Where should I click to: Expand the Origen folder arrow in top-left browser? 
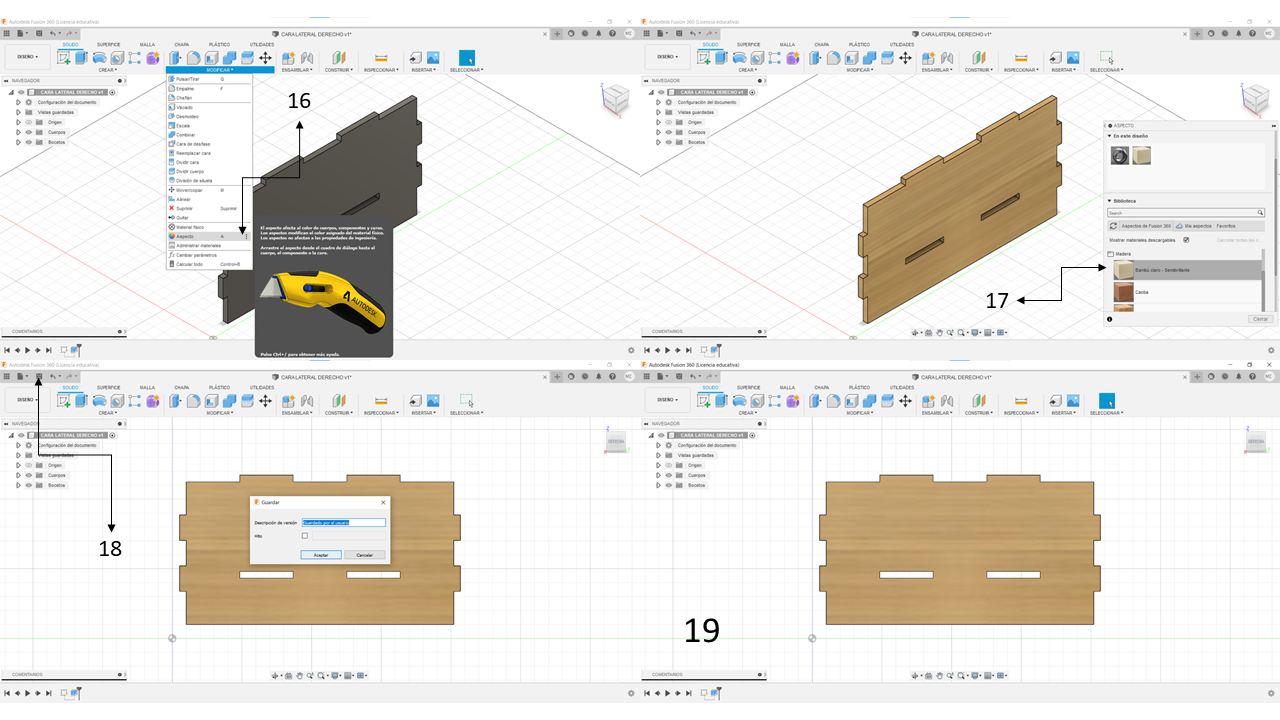[18, 122]
